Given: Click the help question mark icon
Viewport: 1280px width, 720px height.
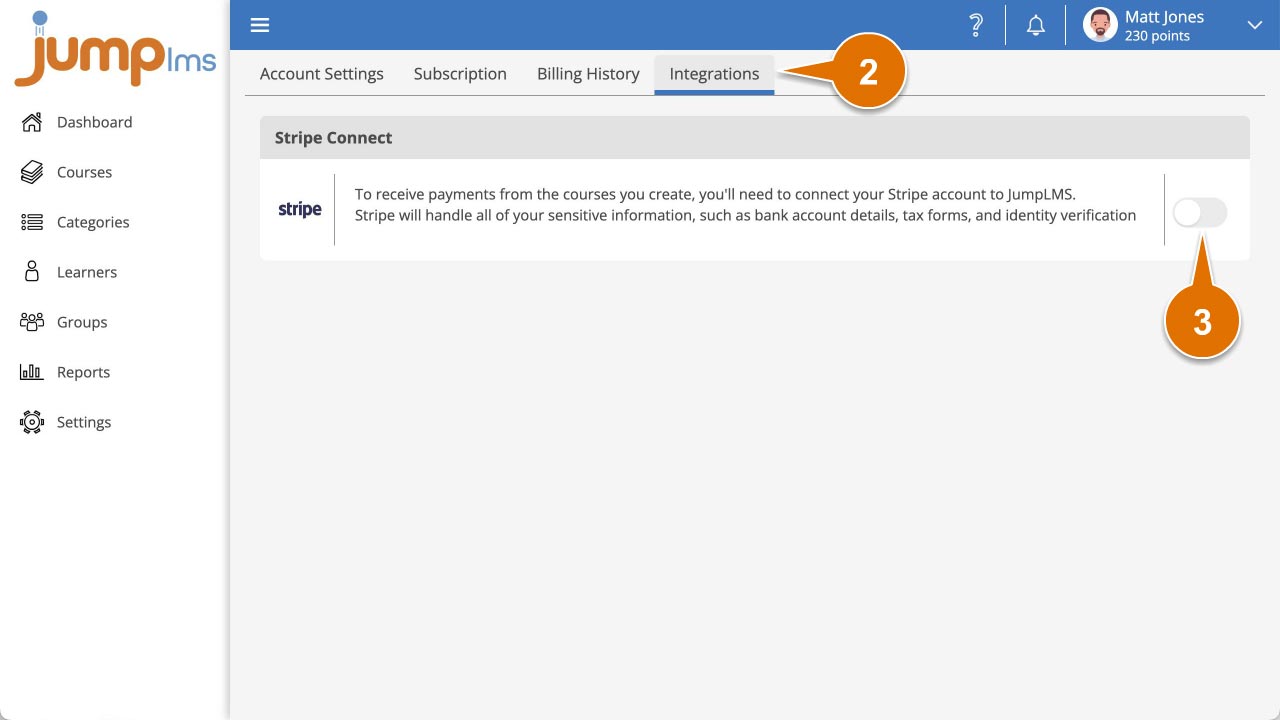Looking at the screenshot, I should click(976, 24).
